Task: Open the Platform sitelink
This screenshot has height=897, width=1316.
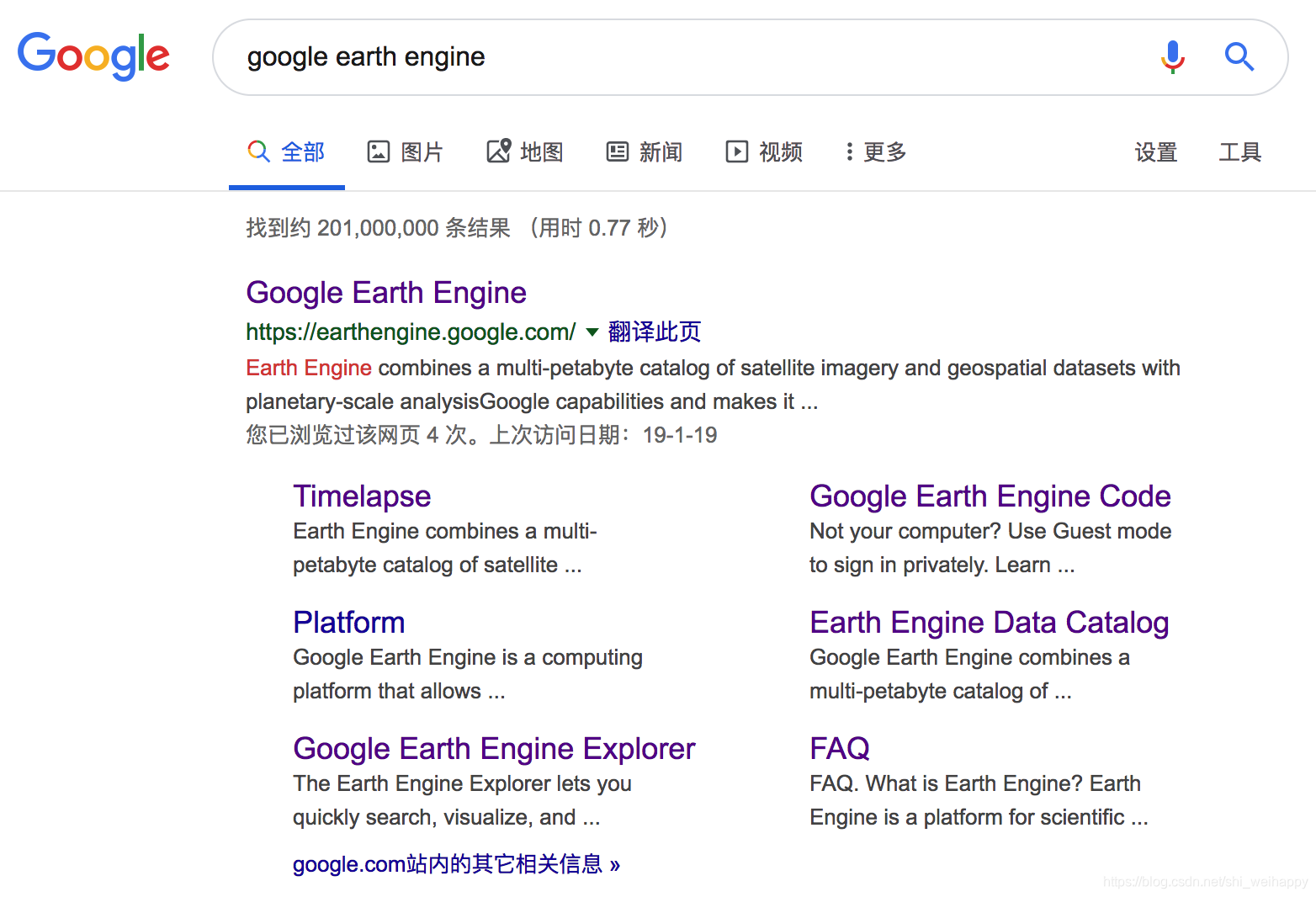Action: (x=349, y=623)
